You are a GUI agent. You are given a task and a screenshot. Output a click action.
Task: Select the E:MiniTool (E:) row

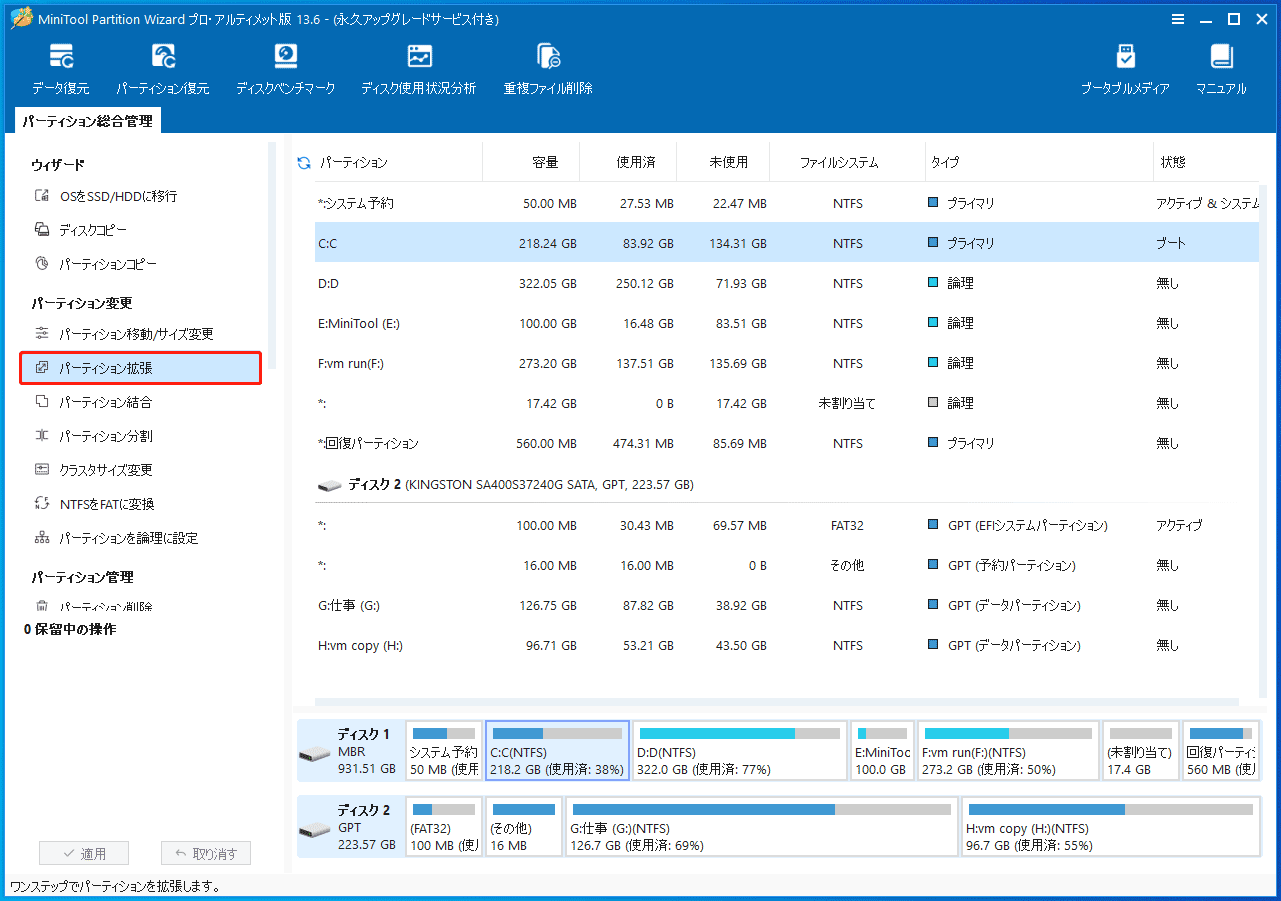tap(786, 323)
